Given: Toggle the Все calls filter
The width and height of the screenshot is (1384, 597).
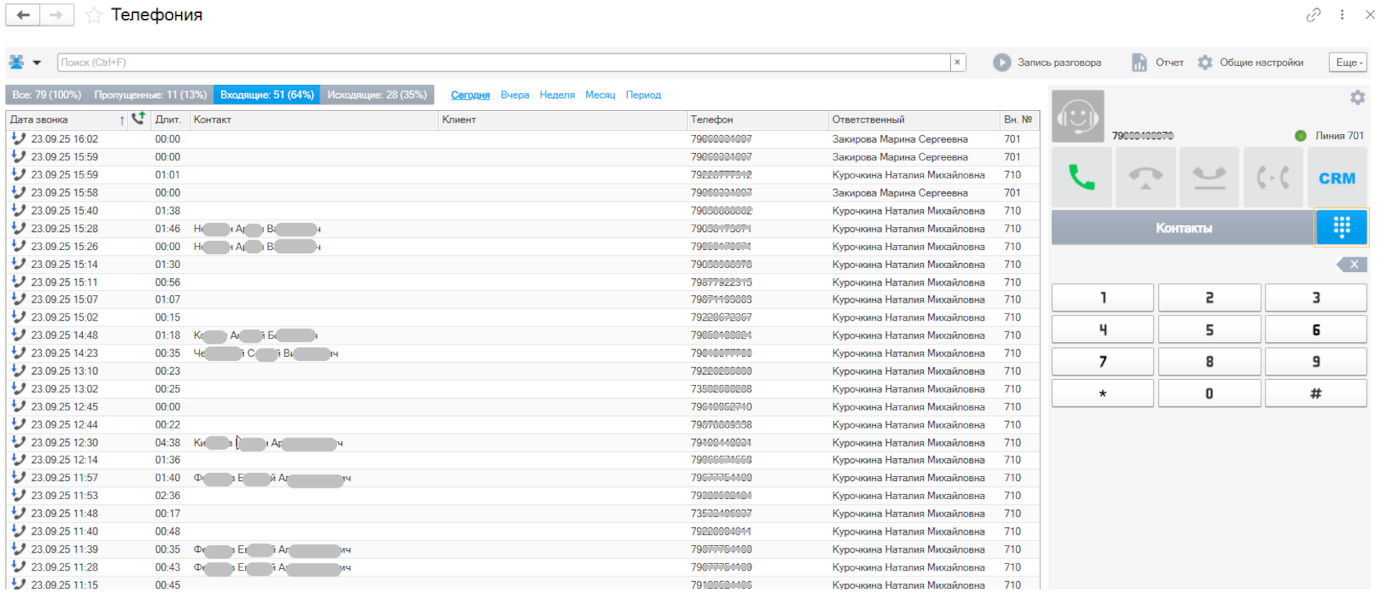Looking at the screenshot, I should tap(46, 95).
